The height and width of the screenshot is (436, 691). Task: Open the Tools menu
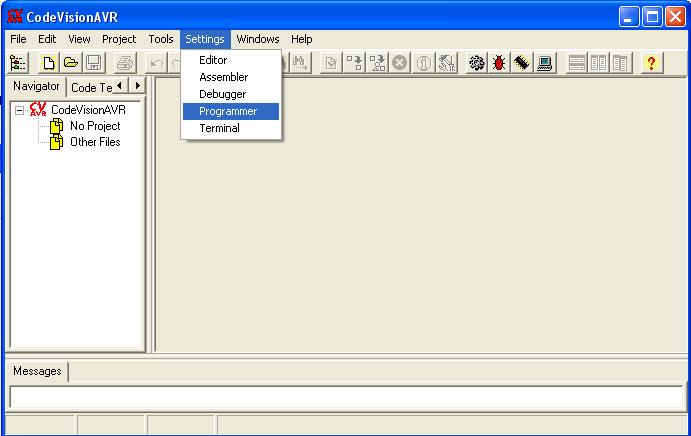[x=161, y=39]
